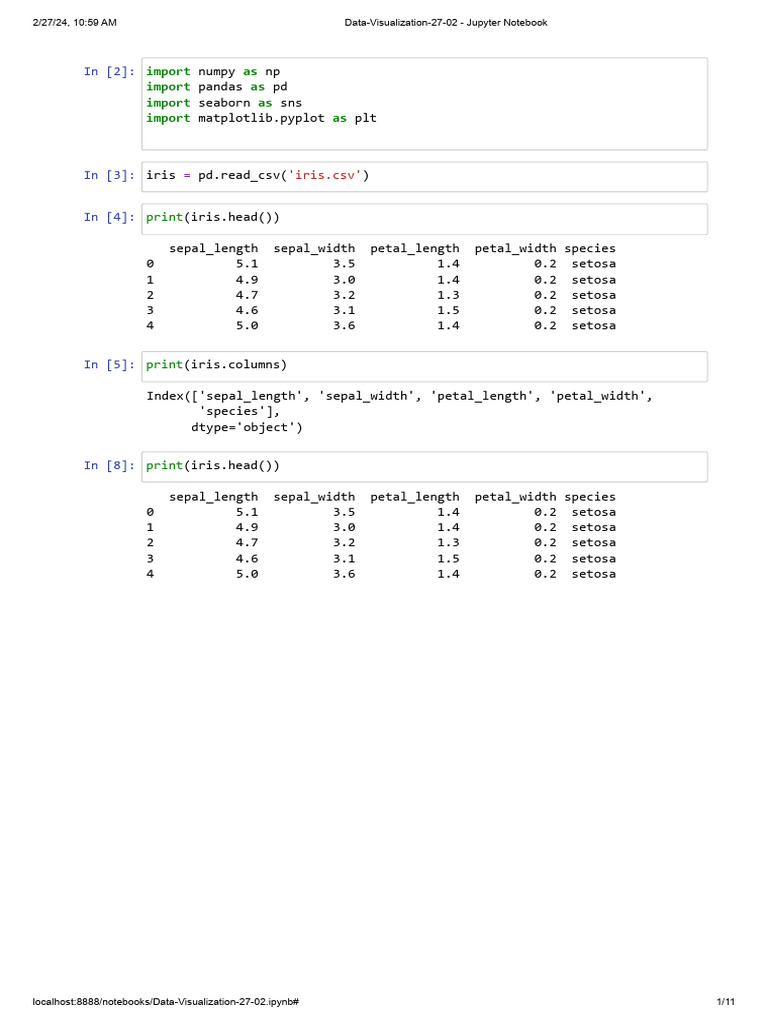This screenshot has width=768, height=1024.
Task: Click the localhost:8888 notebook URL footer
Action: pos(166,1001)
